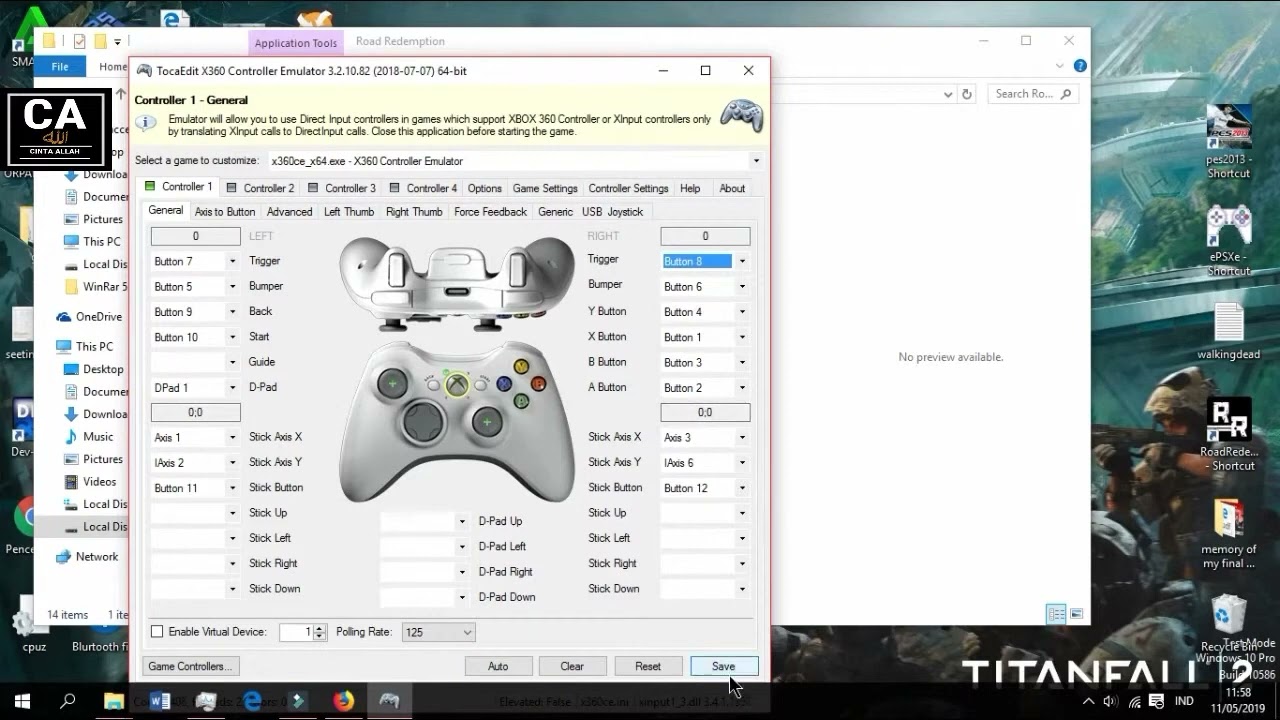Image resolution: width=1280 pixels, height=720 pixels.
Task: Open the Recycle Bin on the desktop
Action: pyautogui.click(x=1228, y=624)
